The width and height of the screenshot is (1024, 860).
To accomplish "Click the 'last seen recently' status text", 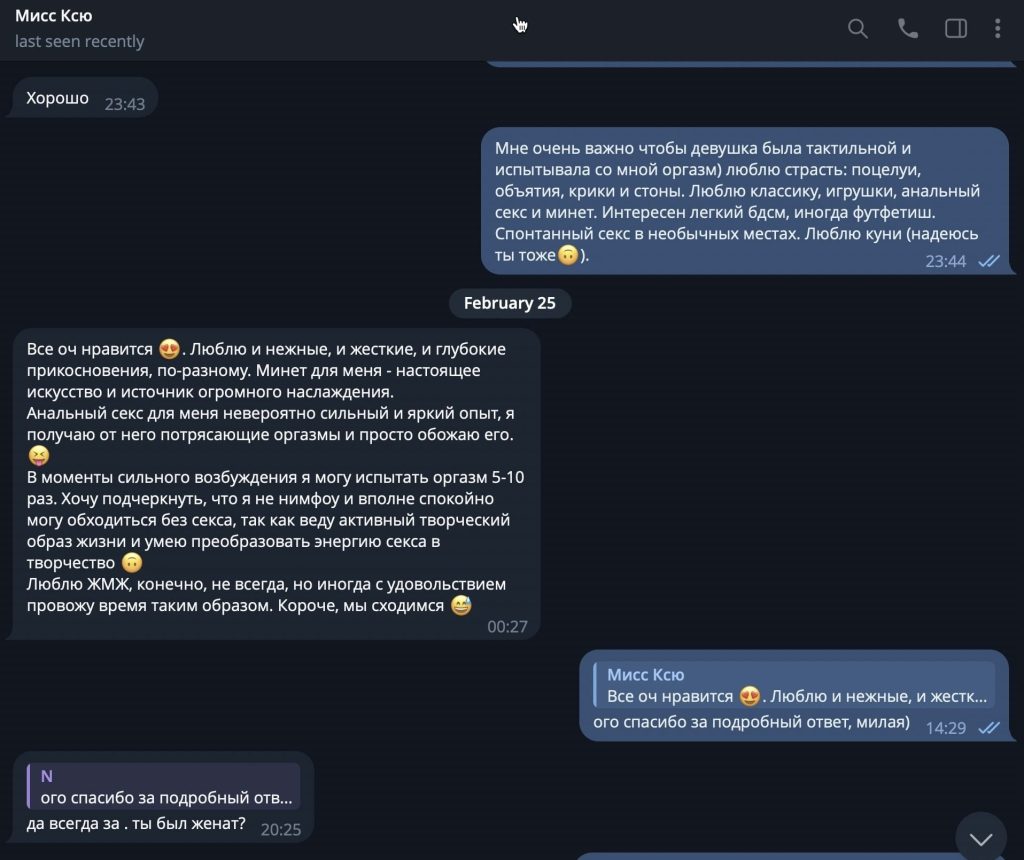I will tap(79, 41).
